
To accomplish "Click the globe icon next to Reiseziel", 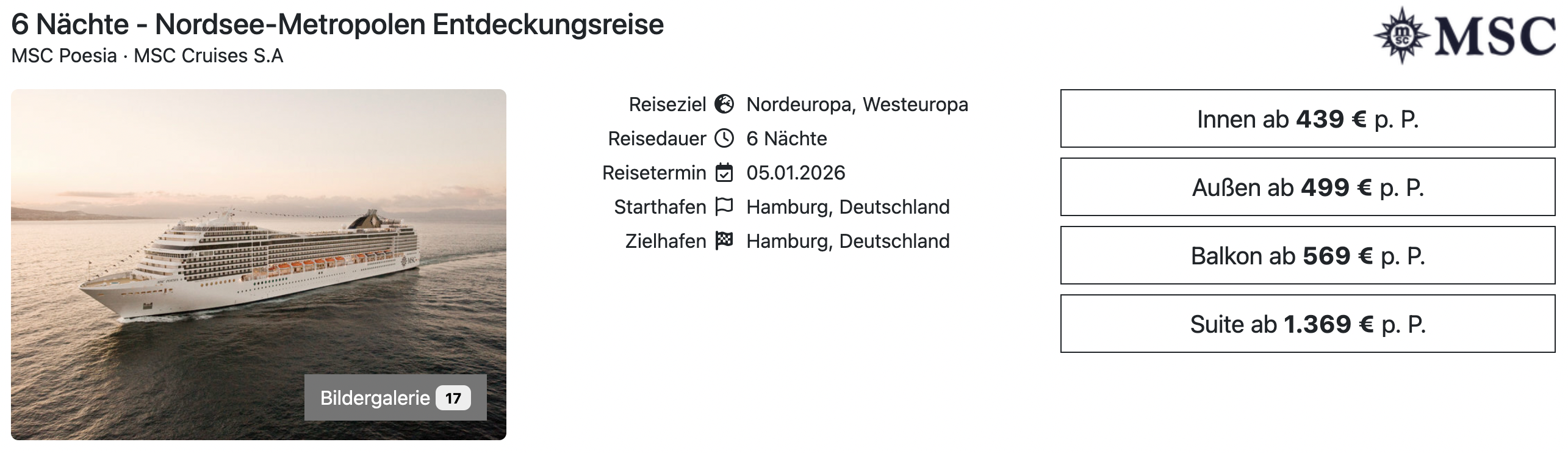I will (x=724, y=104).
